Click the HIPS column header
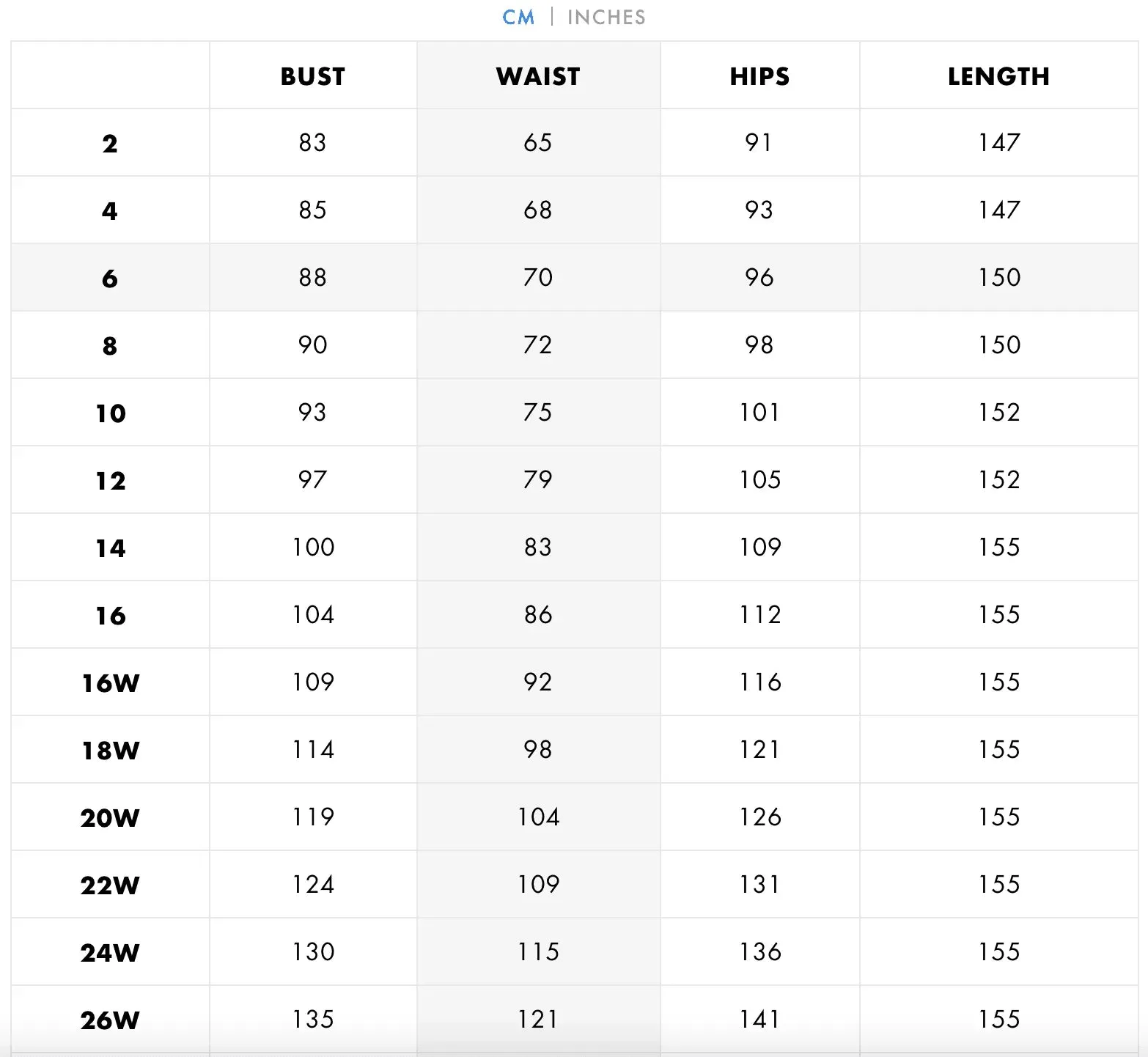Image resolution: width=1148 pixels, height=1057 pixels. pyautogui.click(x=759, y=76)
